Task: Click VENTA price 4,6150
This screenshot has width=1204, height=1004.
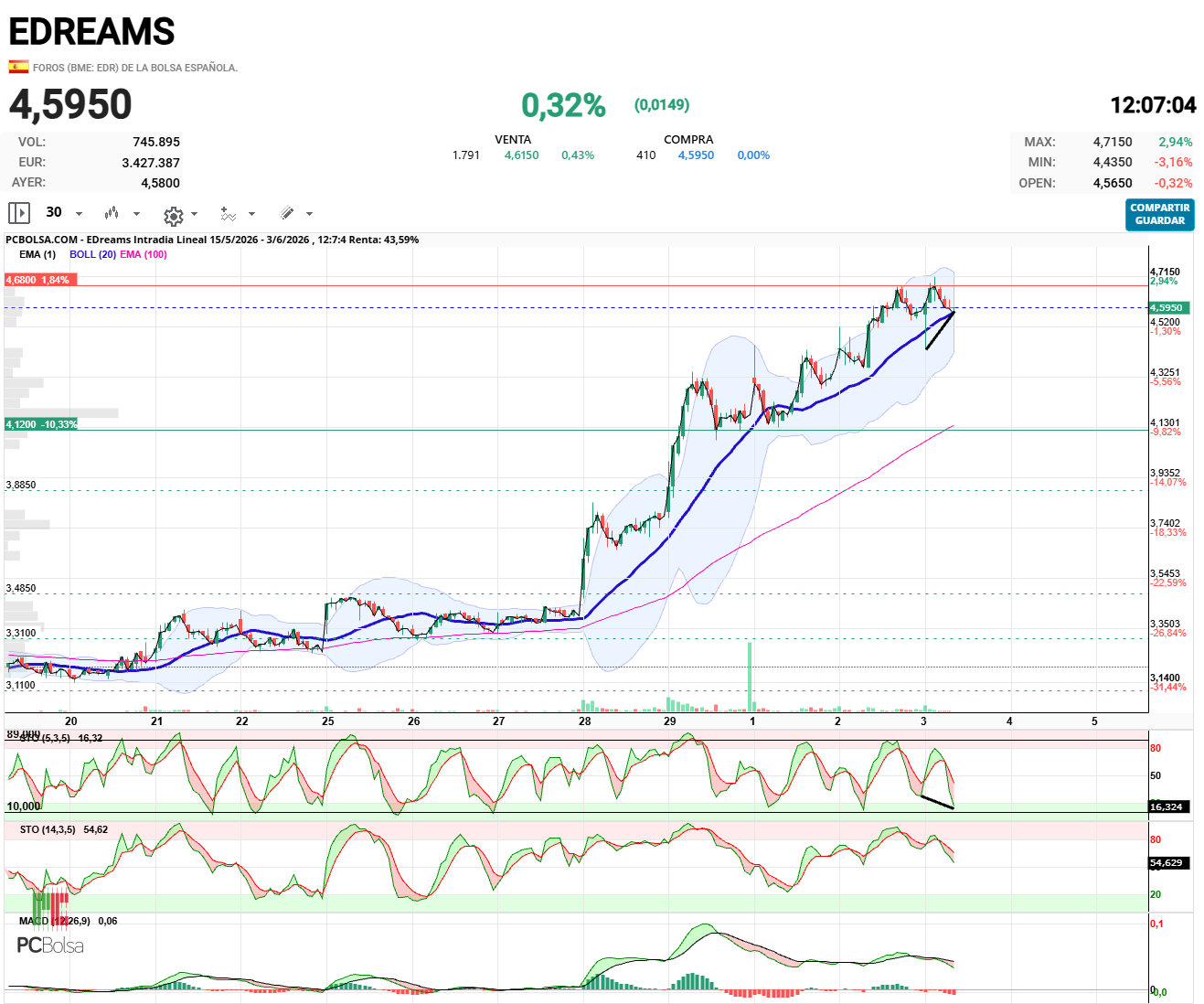Action: tap(521, 155)
